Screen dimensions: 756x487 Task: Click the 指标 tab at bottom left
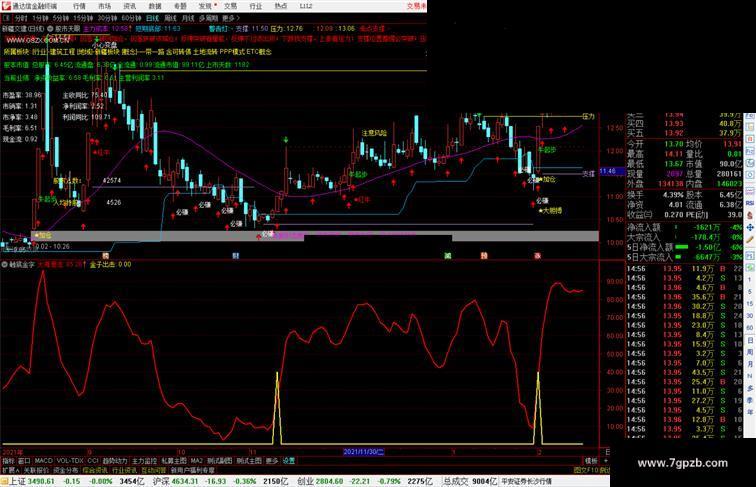[x=9, y=461]
